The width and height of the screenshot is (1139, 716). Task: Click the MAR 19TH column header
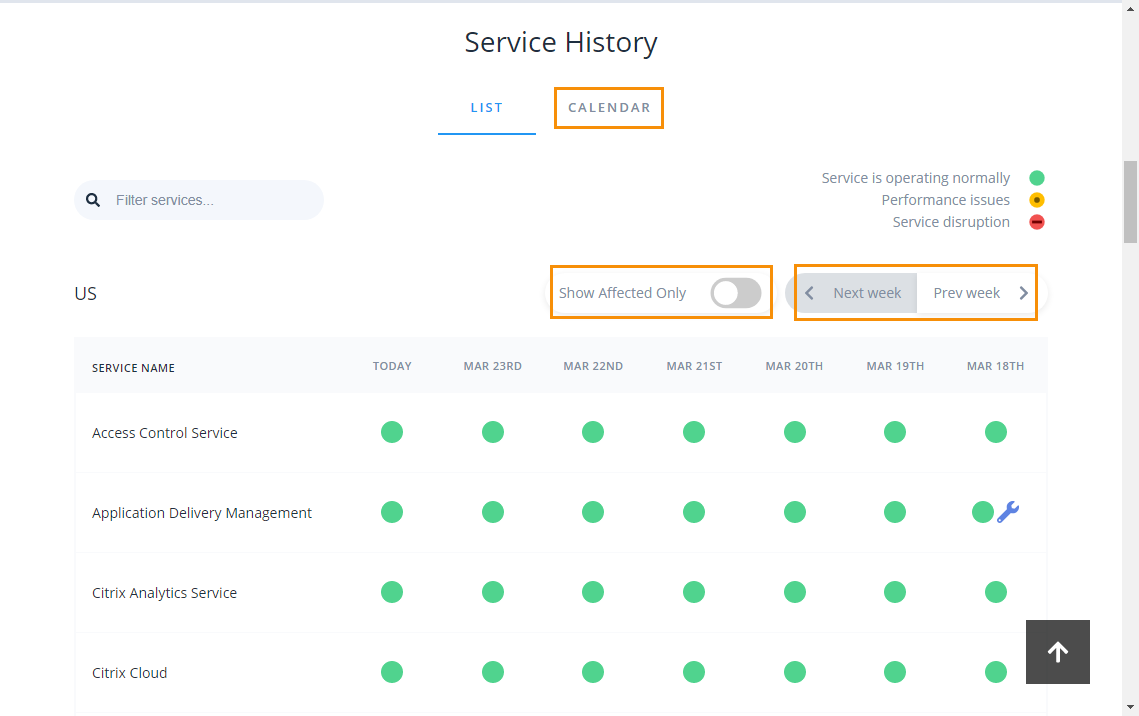[895, 366]
